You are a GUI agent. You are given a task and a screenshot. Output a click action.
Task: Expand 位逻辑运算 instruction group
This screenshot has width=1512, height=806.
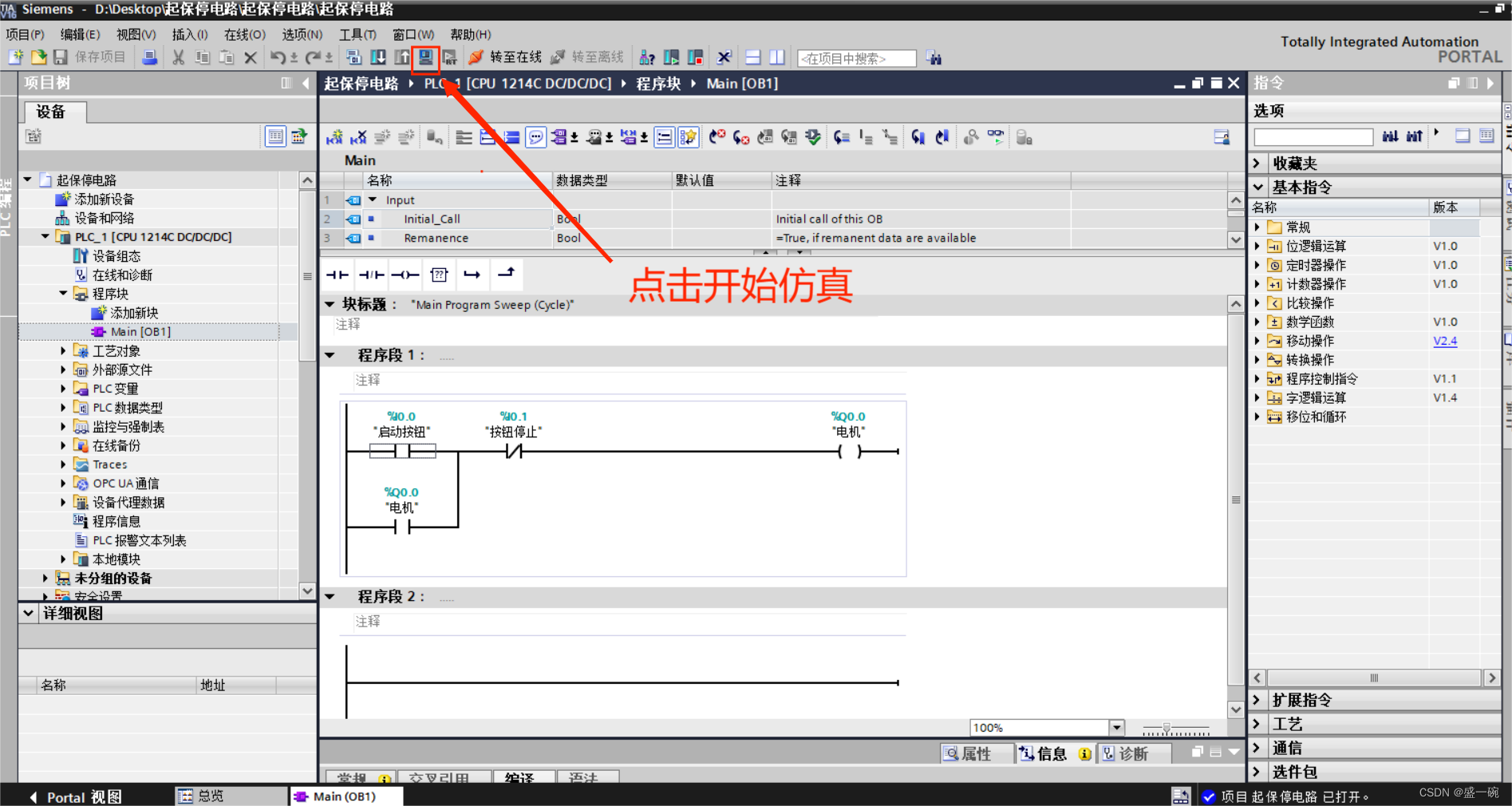point(1258,246)
